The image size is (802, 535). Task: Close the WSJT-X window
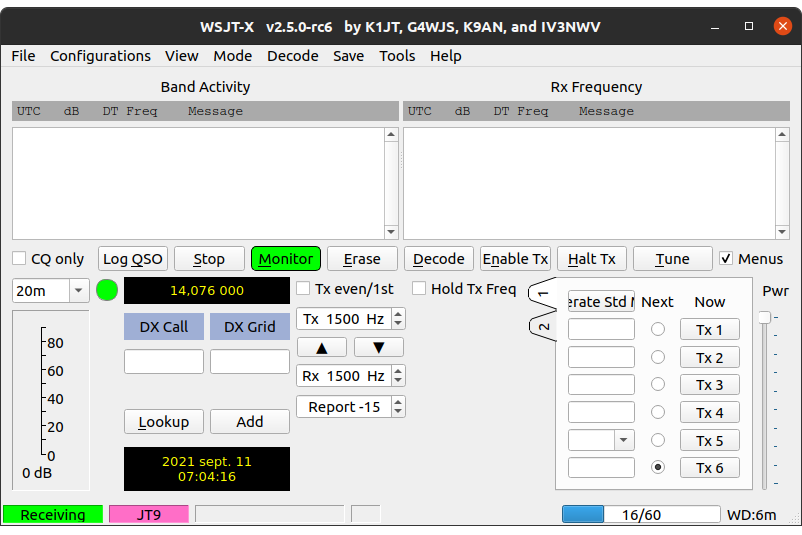click(783, 26)
